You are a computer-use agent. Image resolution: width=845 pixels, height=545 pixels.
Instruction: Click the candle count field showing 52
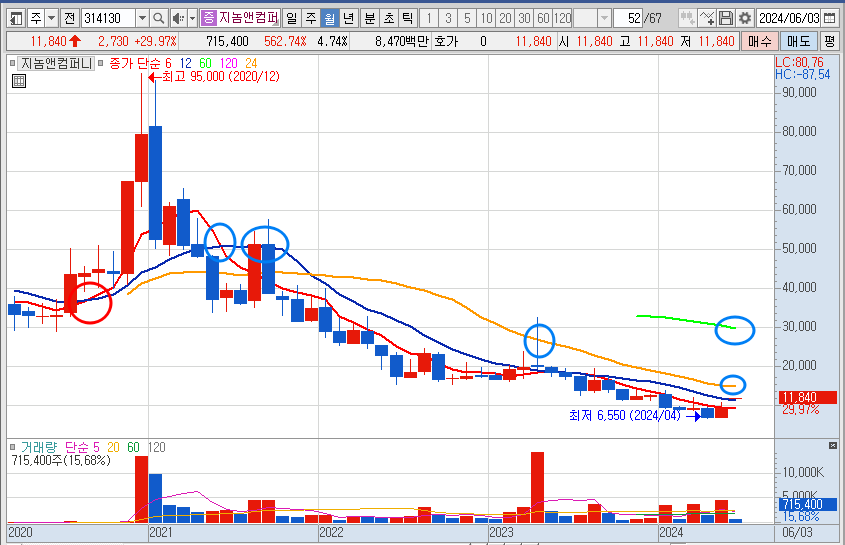628,18
